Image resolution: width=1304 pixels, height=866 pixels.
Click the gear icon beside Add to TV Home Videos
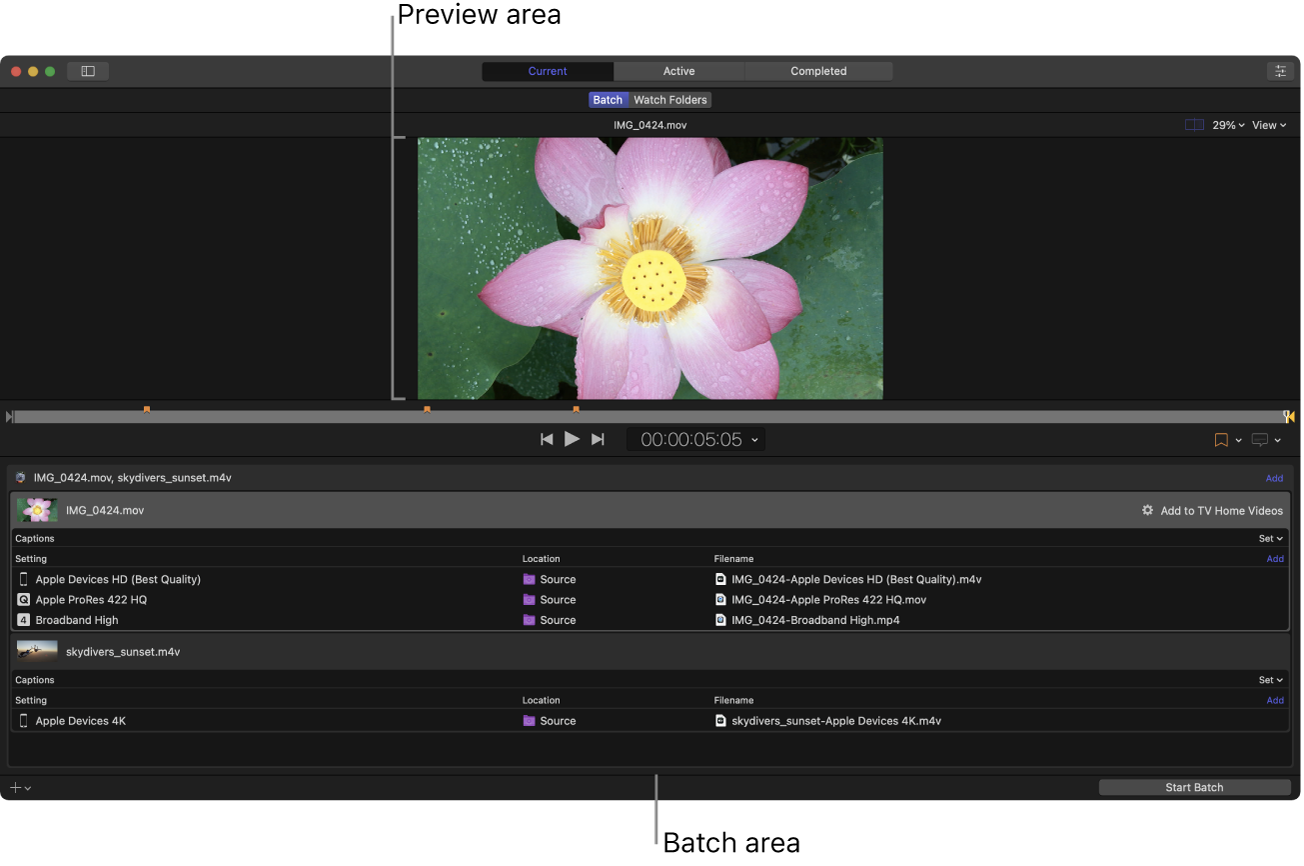pos(1147,510)
